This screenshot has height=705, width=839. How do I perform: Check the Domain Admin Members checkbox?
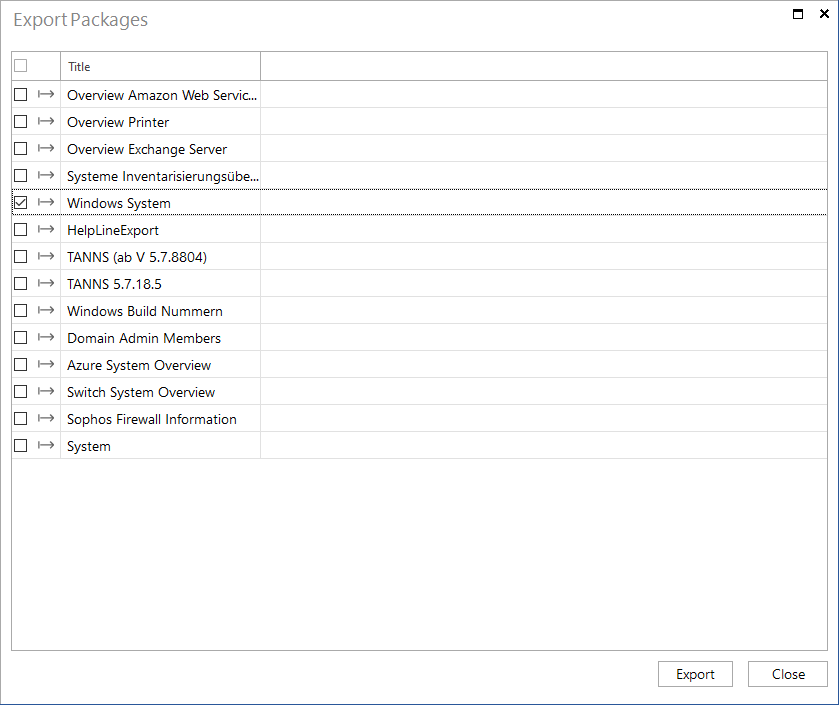coord(20,338)
